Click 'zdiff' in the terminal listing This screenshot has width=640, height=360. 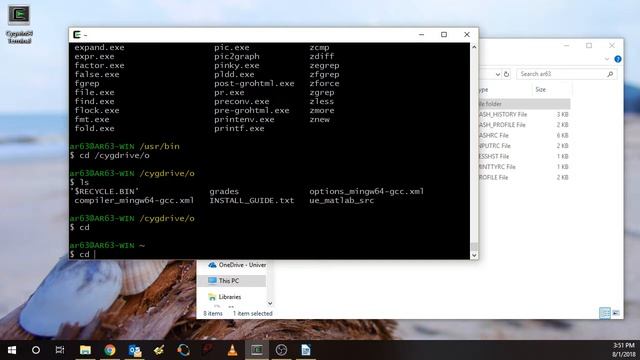(322, 56)
